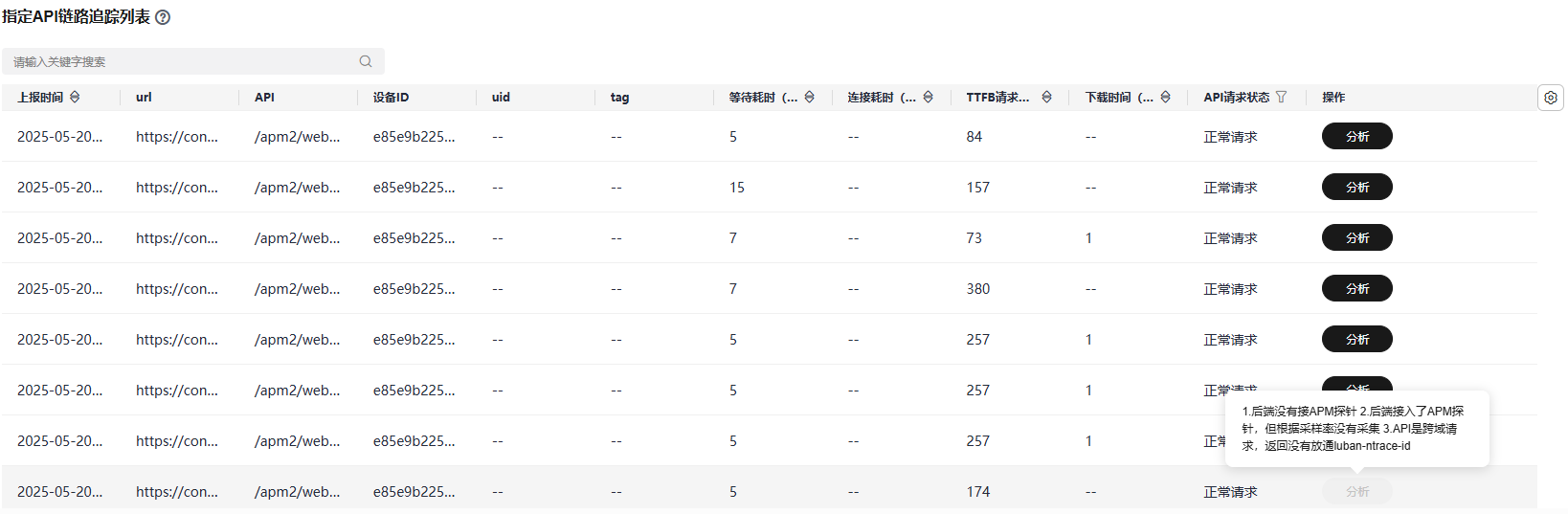Image resolution: width=1568 pixels, height=514 pixels.
Task: Open the help icon beside the list title
Action: [x=163, y=17]
